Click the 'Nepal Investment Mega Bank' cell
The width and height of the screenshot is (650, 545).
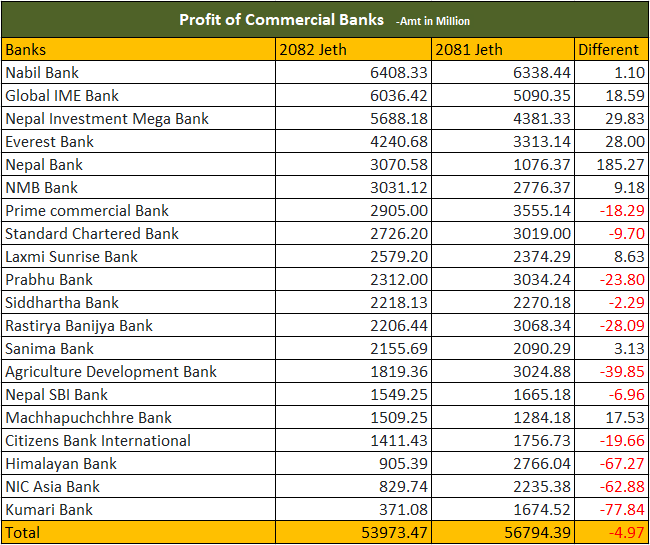tap(139, 119)
